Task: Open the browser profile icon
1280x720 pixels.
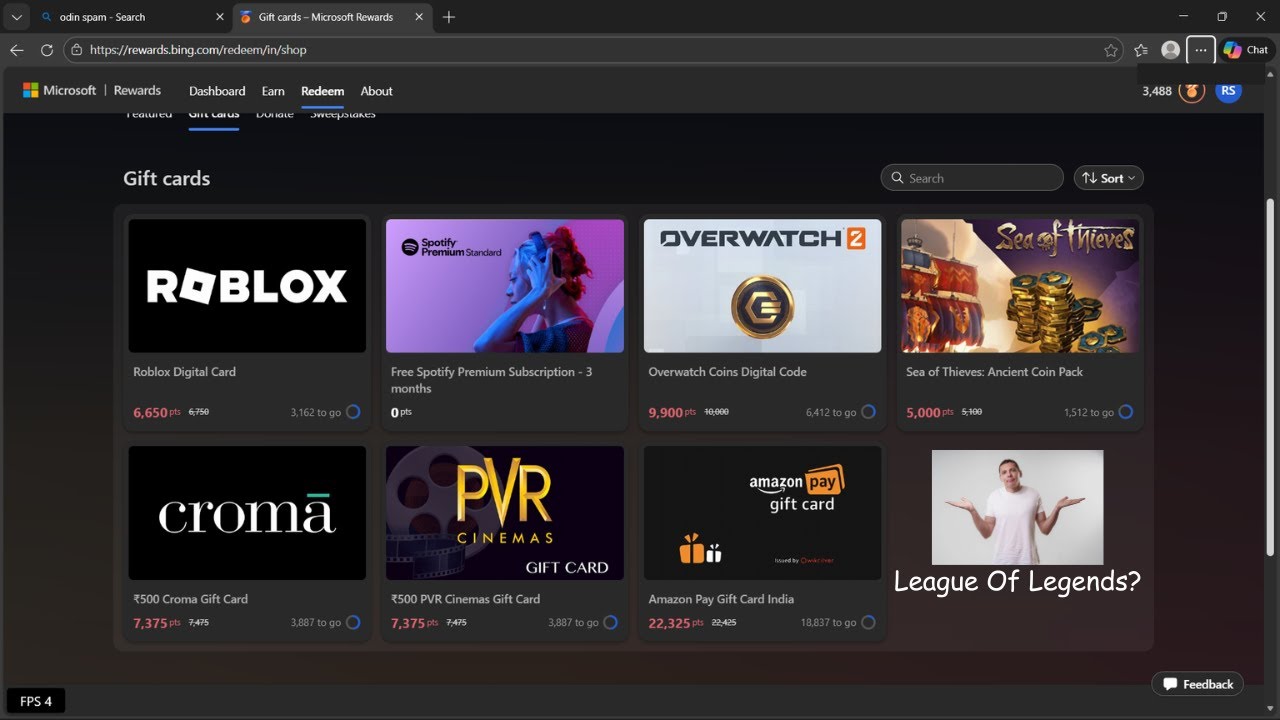Action: tap(1170, 50)
